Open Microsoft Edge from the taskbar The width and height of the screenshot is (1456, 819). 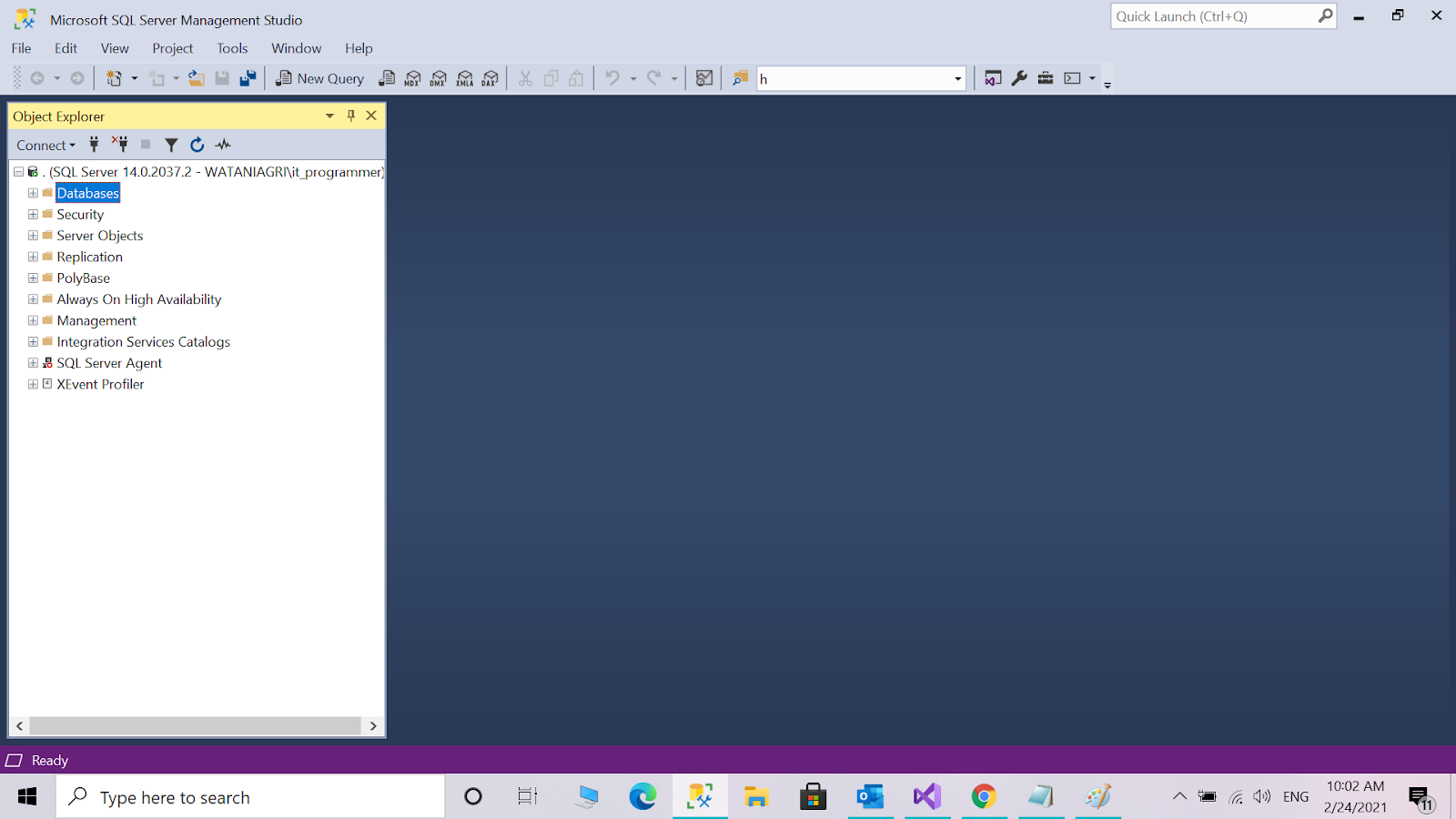[x=642, y=797]
